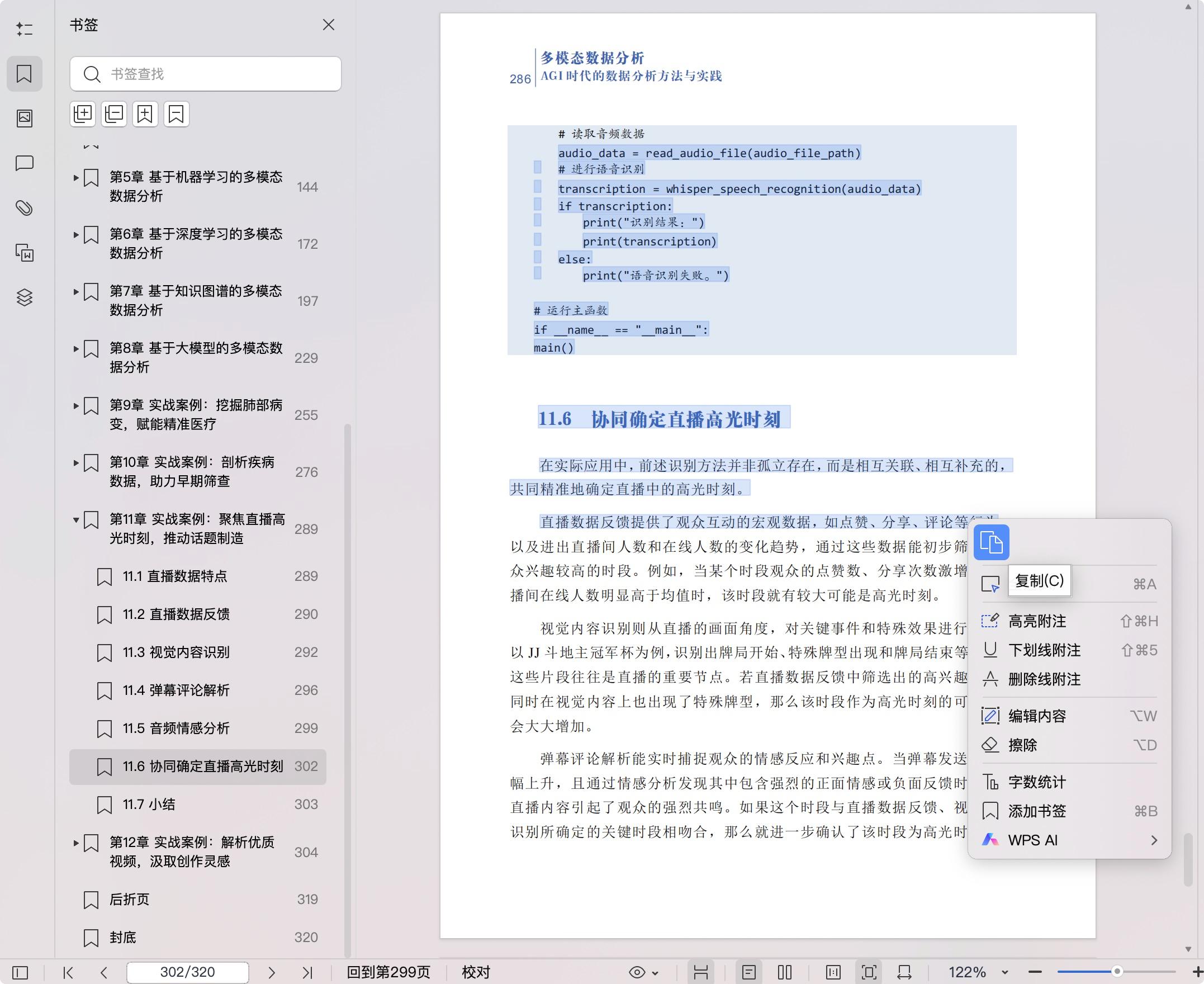Image resolution: width=1204 pixels, height=984 pixels.
Task: Choose 字数统计 from context menu
Action: point(1069,782)
